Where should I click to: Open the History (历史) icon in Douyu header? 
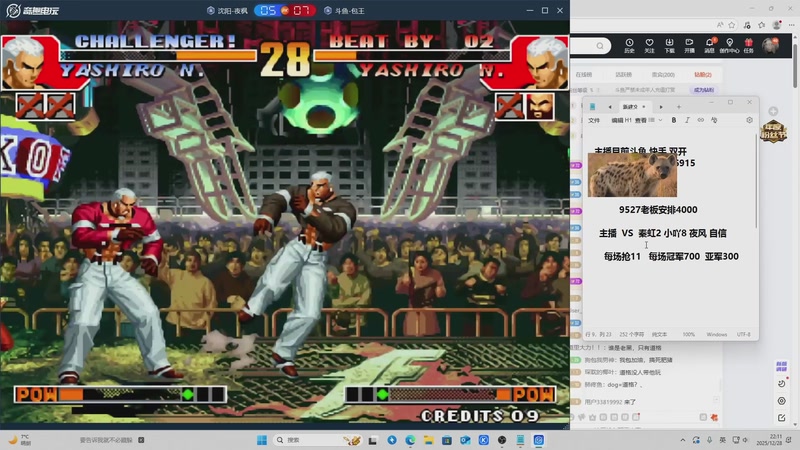[629, 45]
